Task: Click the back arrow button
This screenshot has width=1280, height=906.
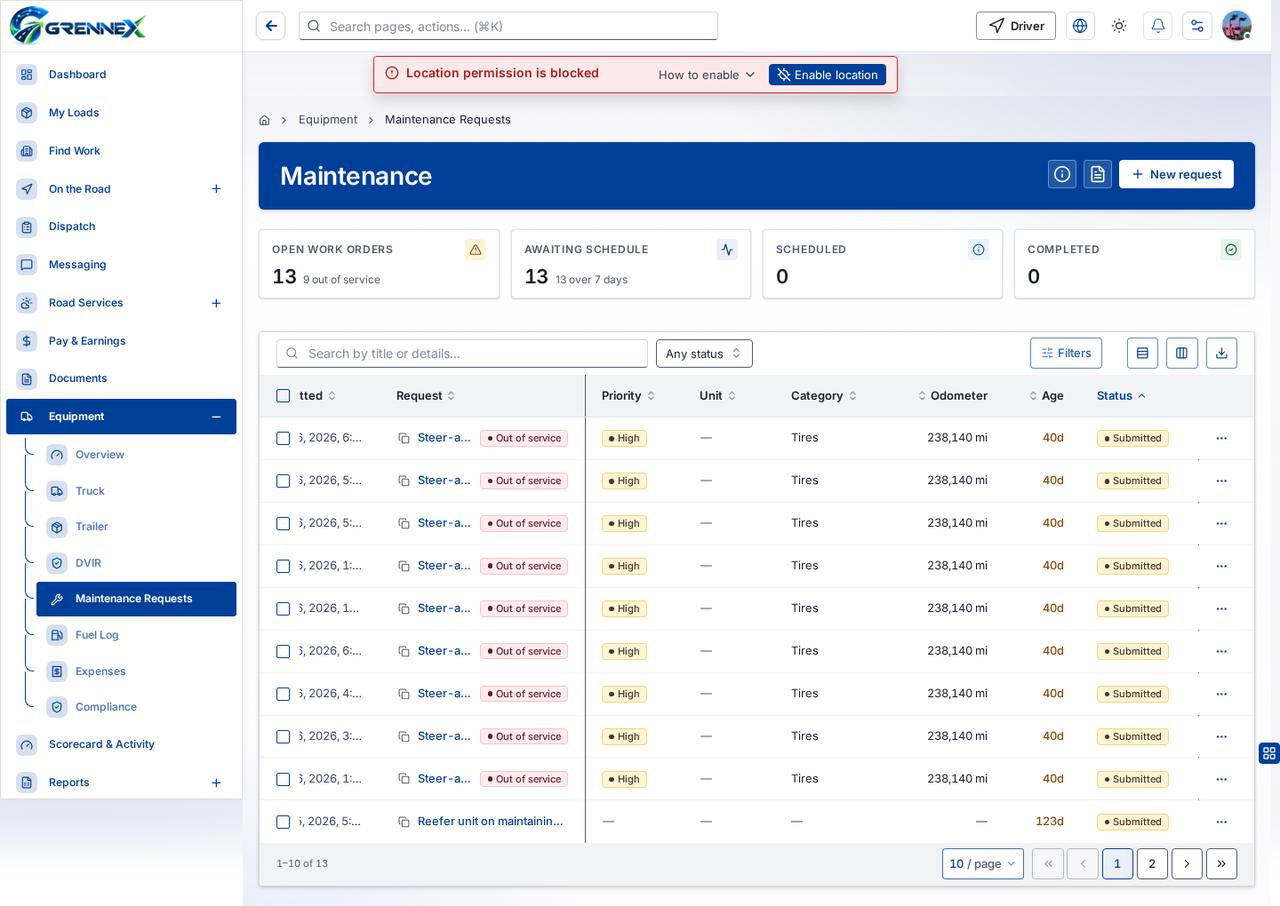Action: 271,26
